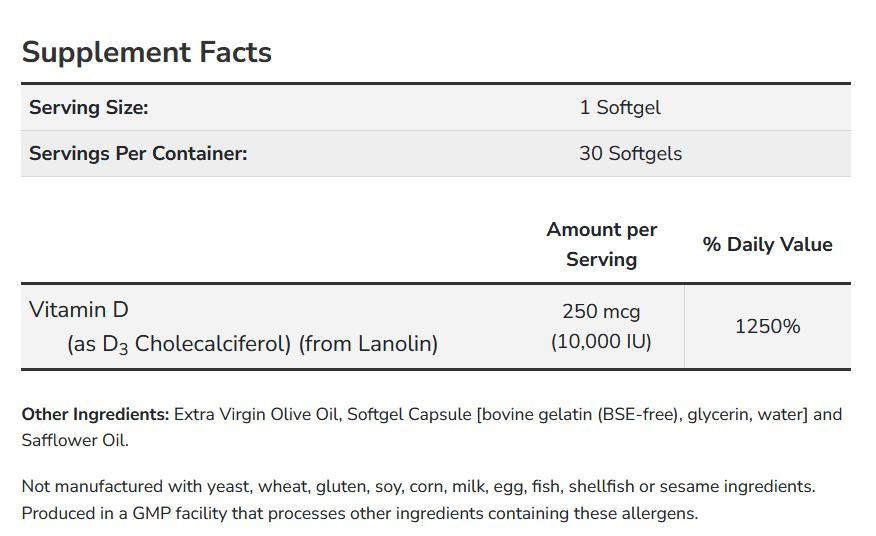Click the Safflower Oil text

point(74,440)
